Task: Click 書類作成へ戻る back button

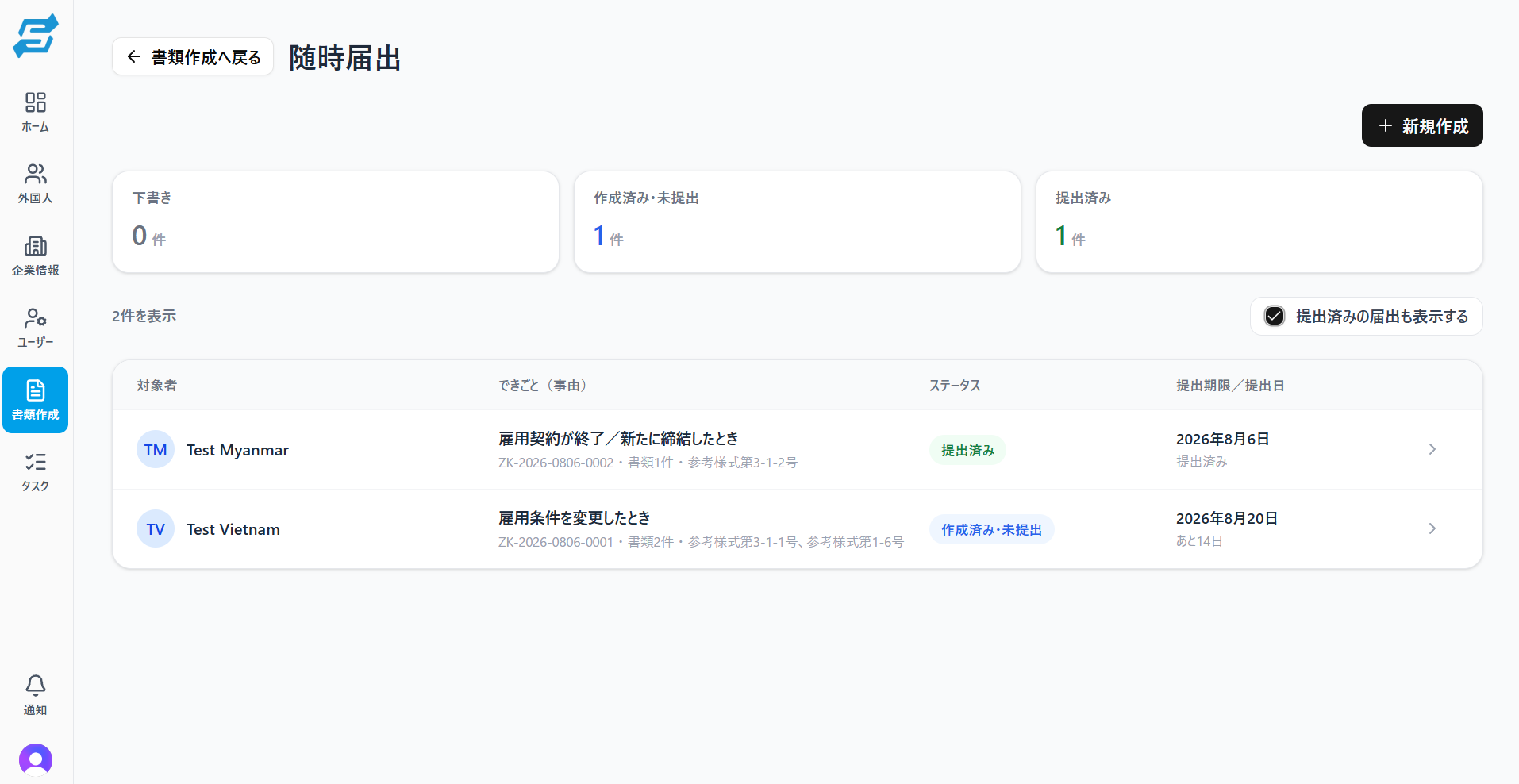Action: pos(193,57)
